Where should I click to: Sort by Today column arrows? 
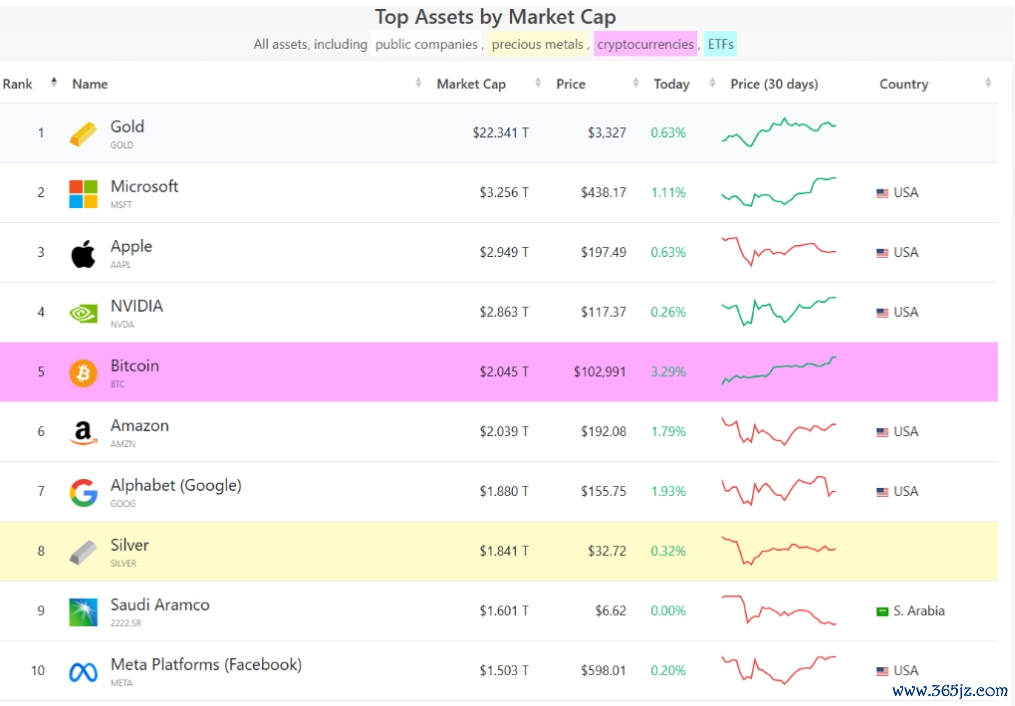(x=712, y=83)
